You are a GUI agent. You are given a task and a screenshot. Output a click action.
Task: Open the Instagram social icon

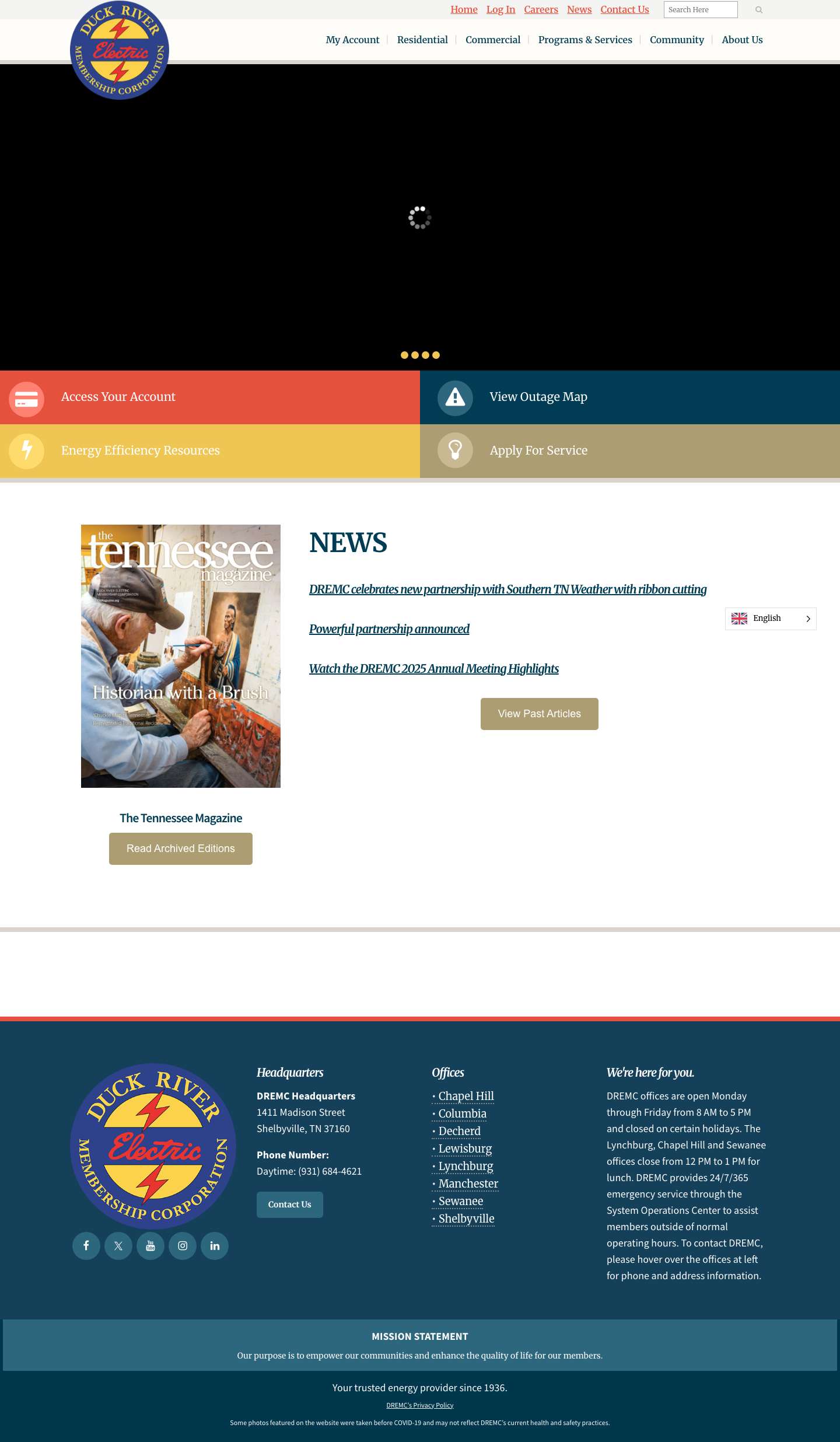pyautogui.click(x=183, y=1246)
